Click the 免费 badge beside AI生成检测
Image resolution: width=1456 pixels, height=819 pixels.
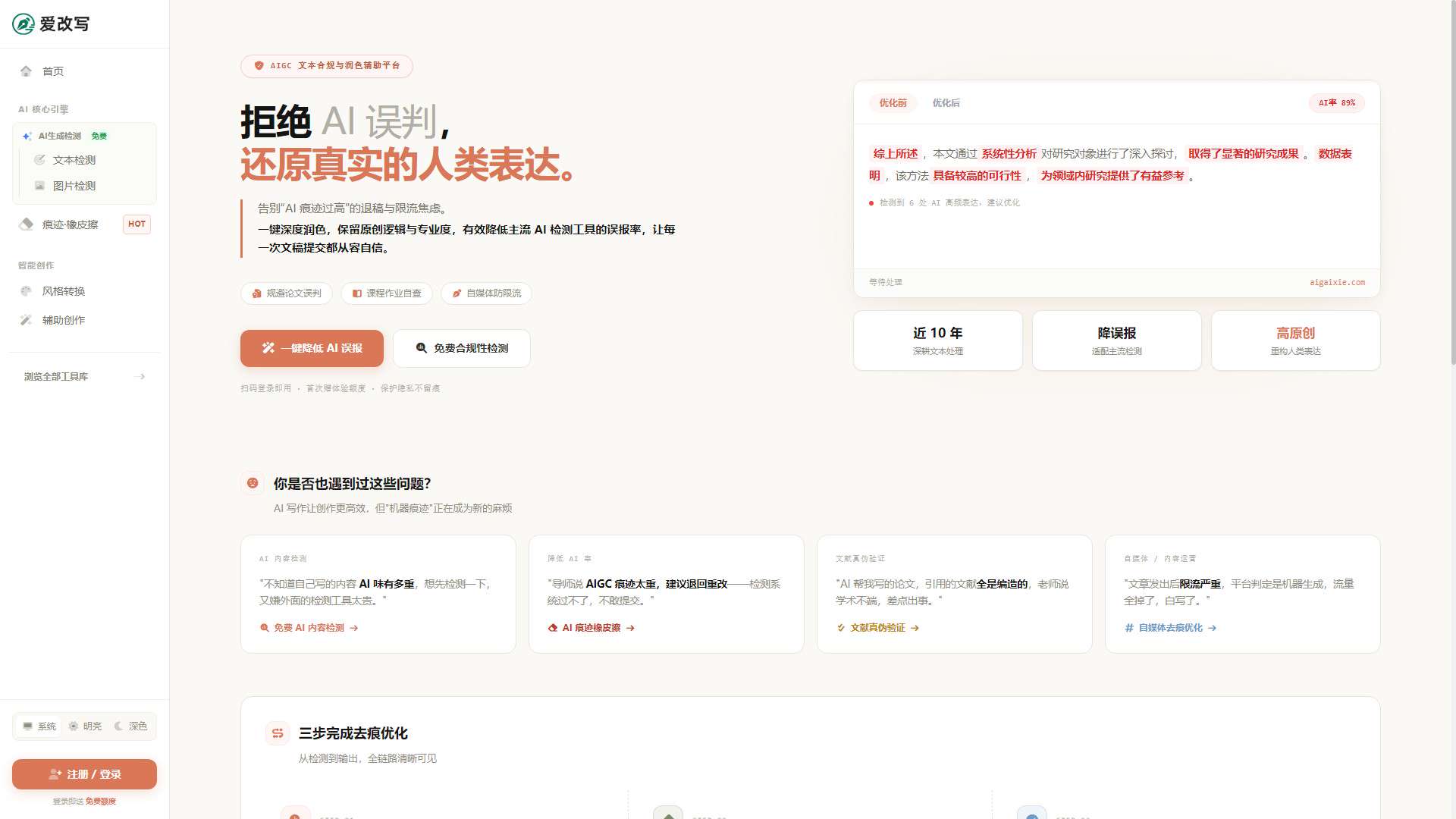pyautogui.click(x=99, y=136)
